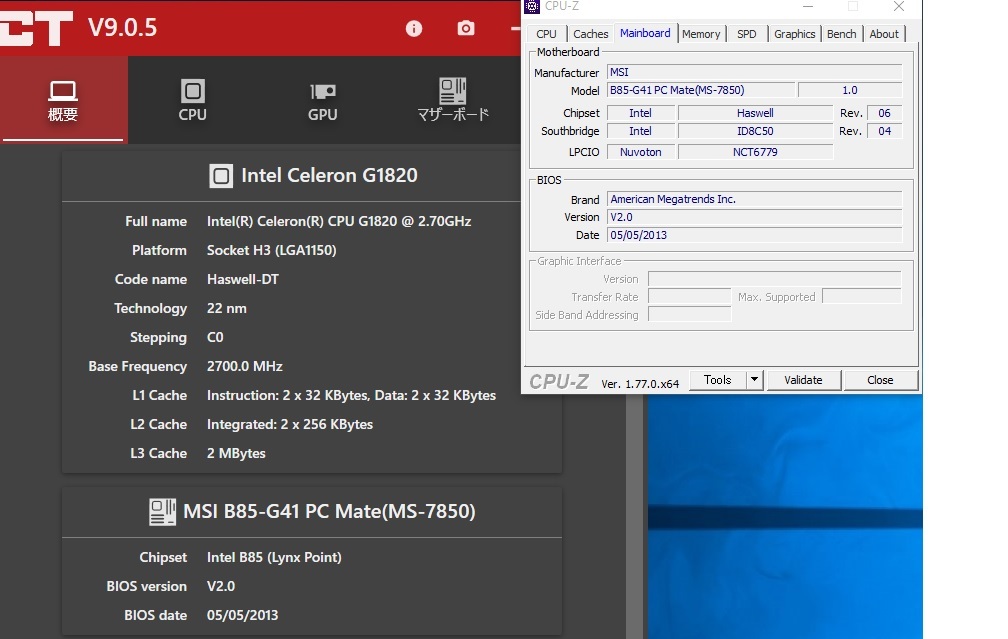Click Southbridge field showing ID8C50
1008x639 pixels.
pos(755,131)
